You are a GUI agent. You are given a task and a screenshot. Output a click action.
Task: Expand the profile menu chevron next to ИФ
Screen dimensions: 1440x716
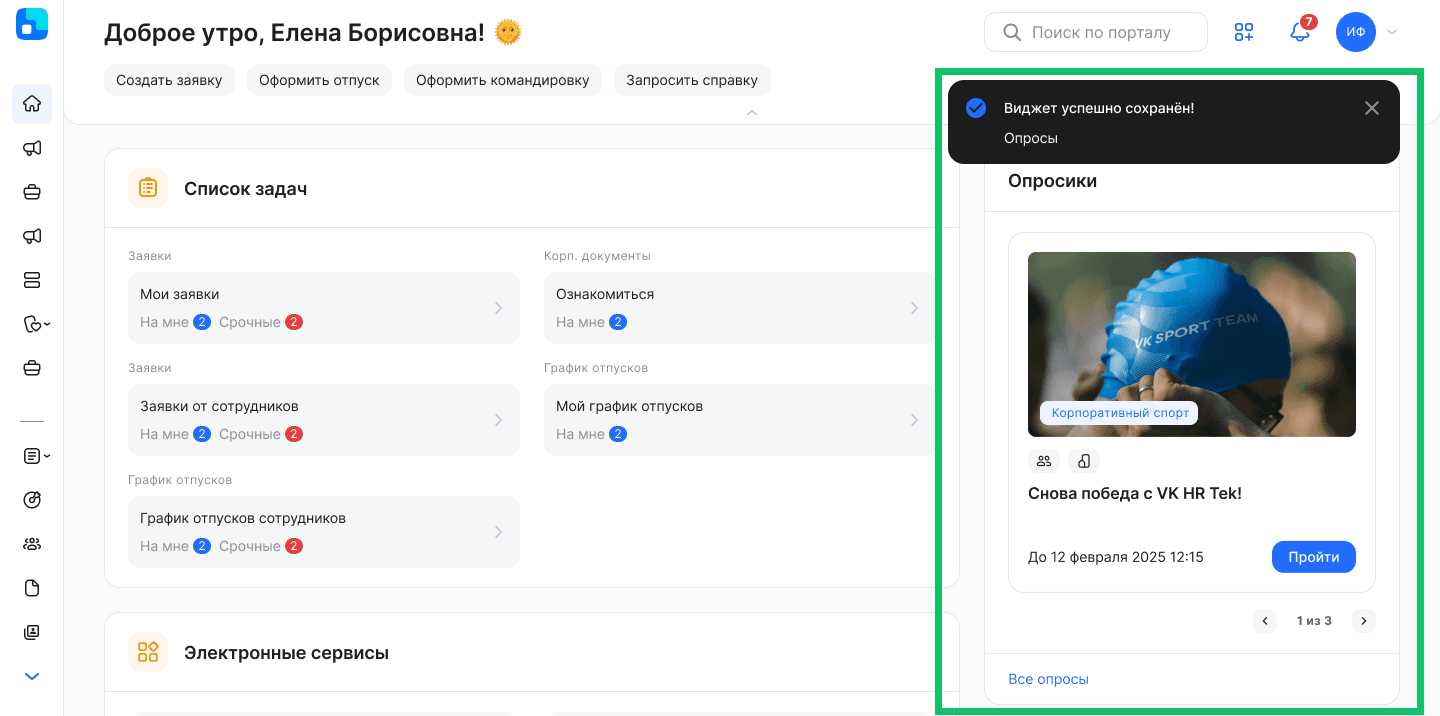1392,32
